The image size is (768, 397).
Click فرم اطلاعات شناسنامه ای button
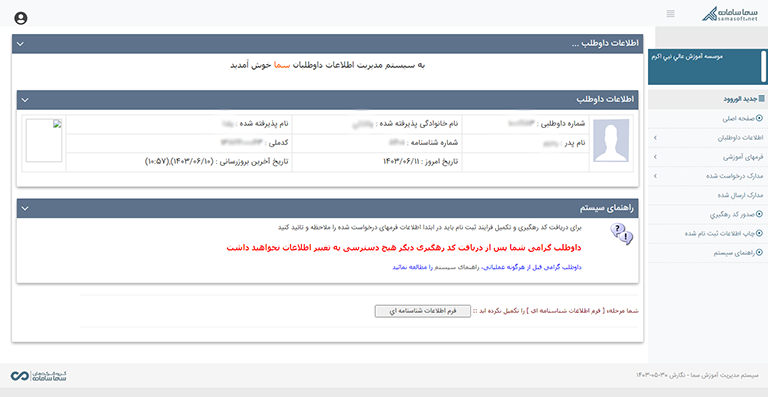click(x=422, y=311)
